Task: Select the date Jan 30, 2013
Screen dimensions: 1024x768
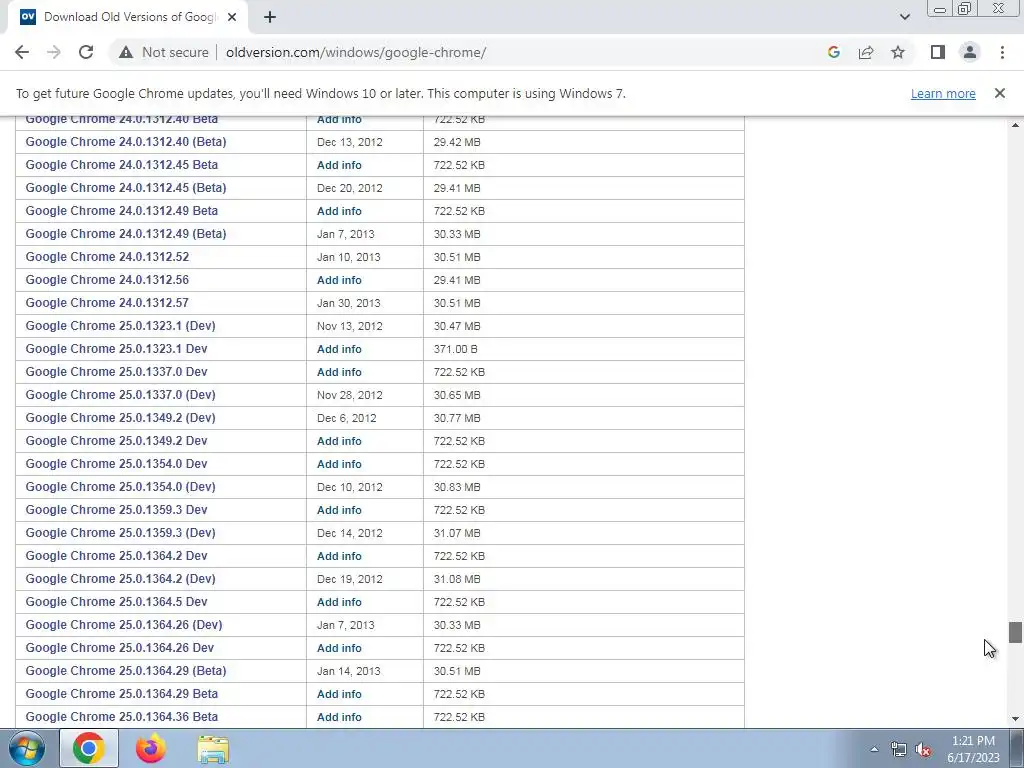Action: click(x=349, y=303)
